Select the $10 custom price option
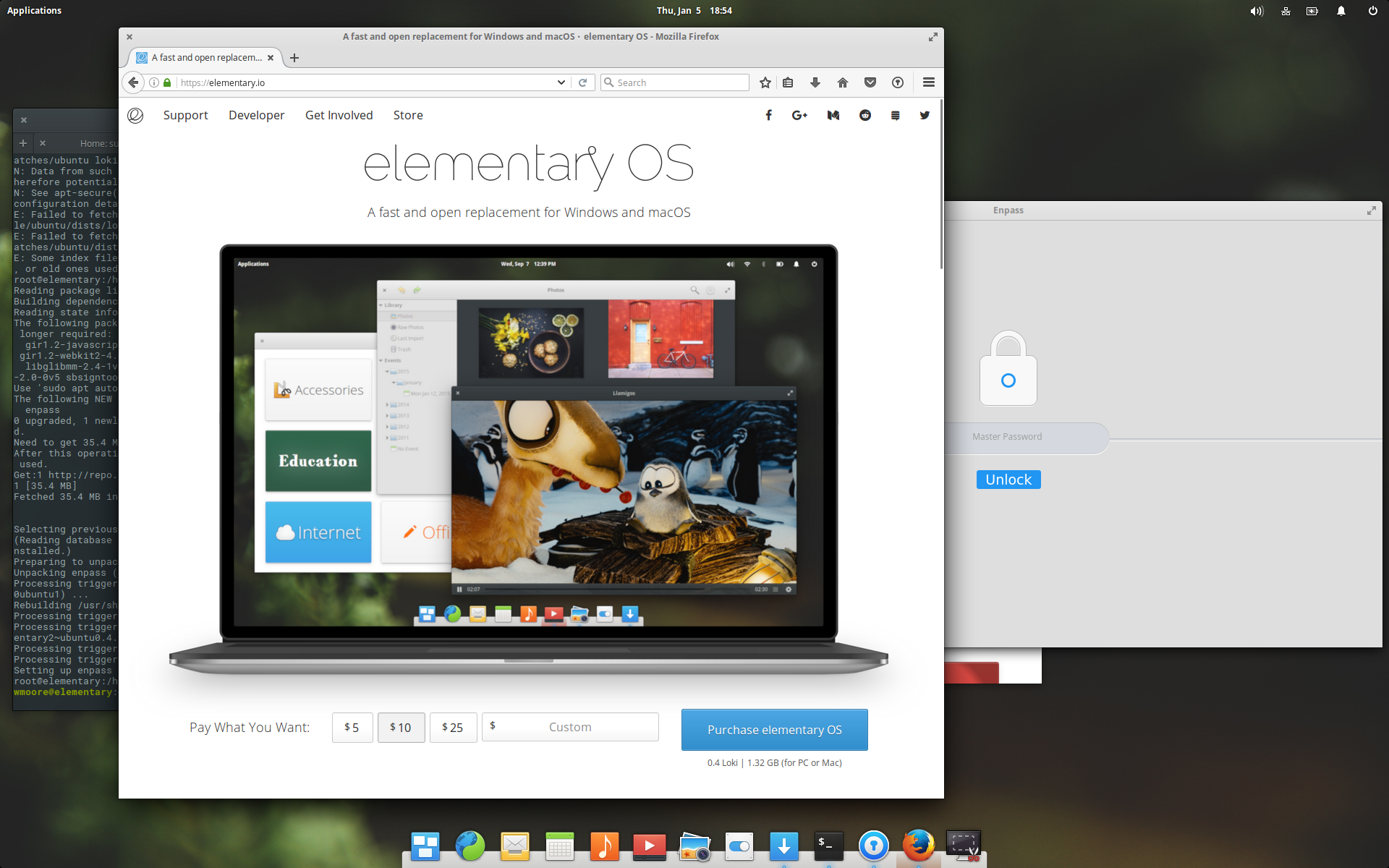This screenshot has width=1389, height=868. [x=400, y=727]
